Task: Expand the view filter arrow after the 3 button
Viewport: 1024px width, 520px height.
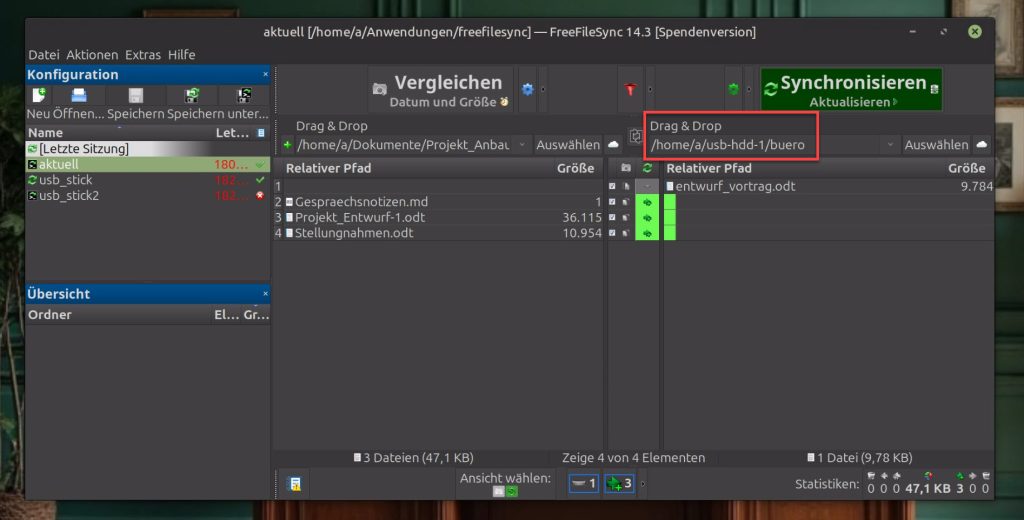Action: pos(643,484)
